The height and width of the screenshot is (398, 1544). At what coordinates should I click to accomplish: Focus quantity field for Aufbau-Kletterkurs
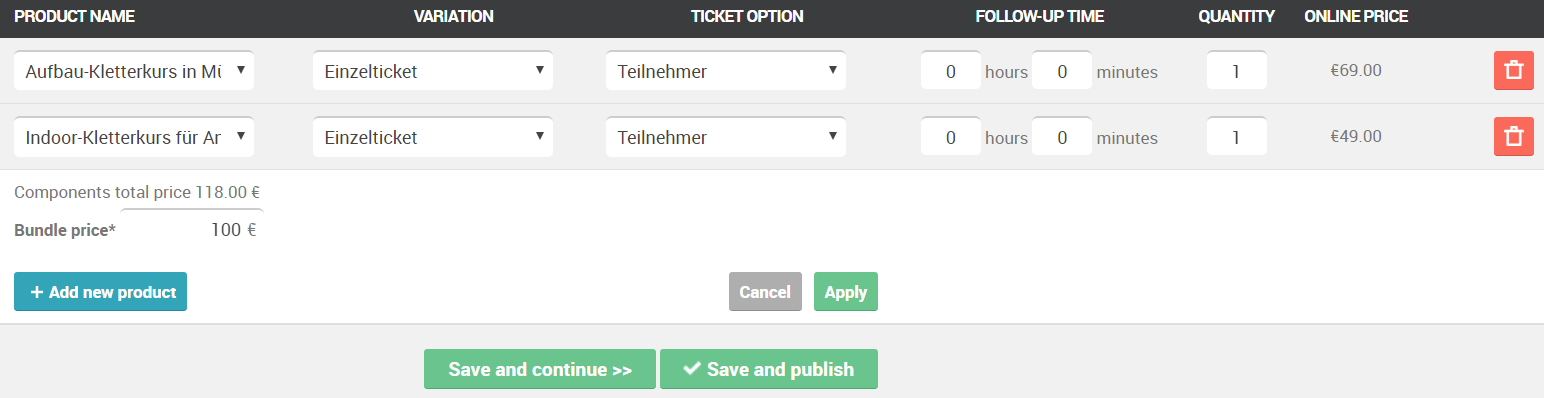click(x=1237, y=71)
